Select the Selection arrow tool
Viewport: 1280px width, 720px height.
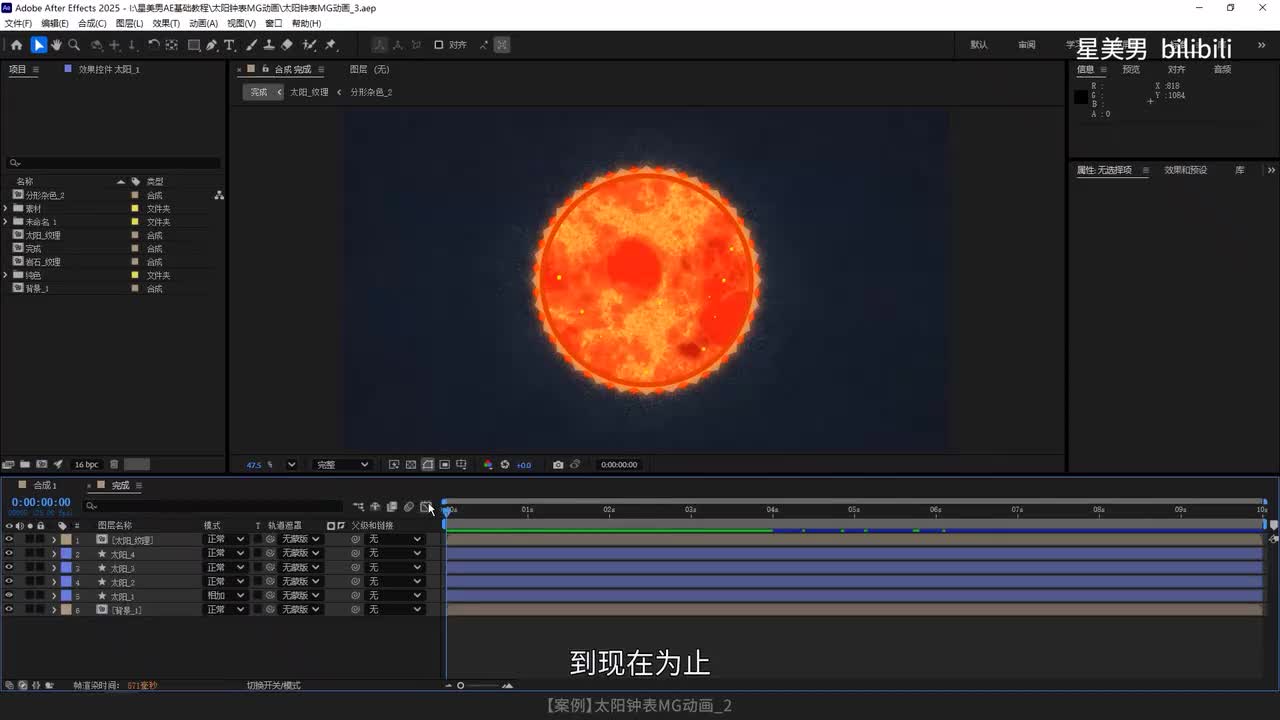click(38, 45)
